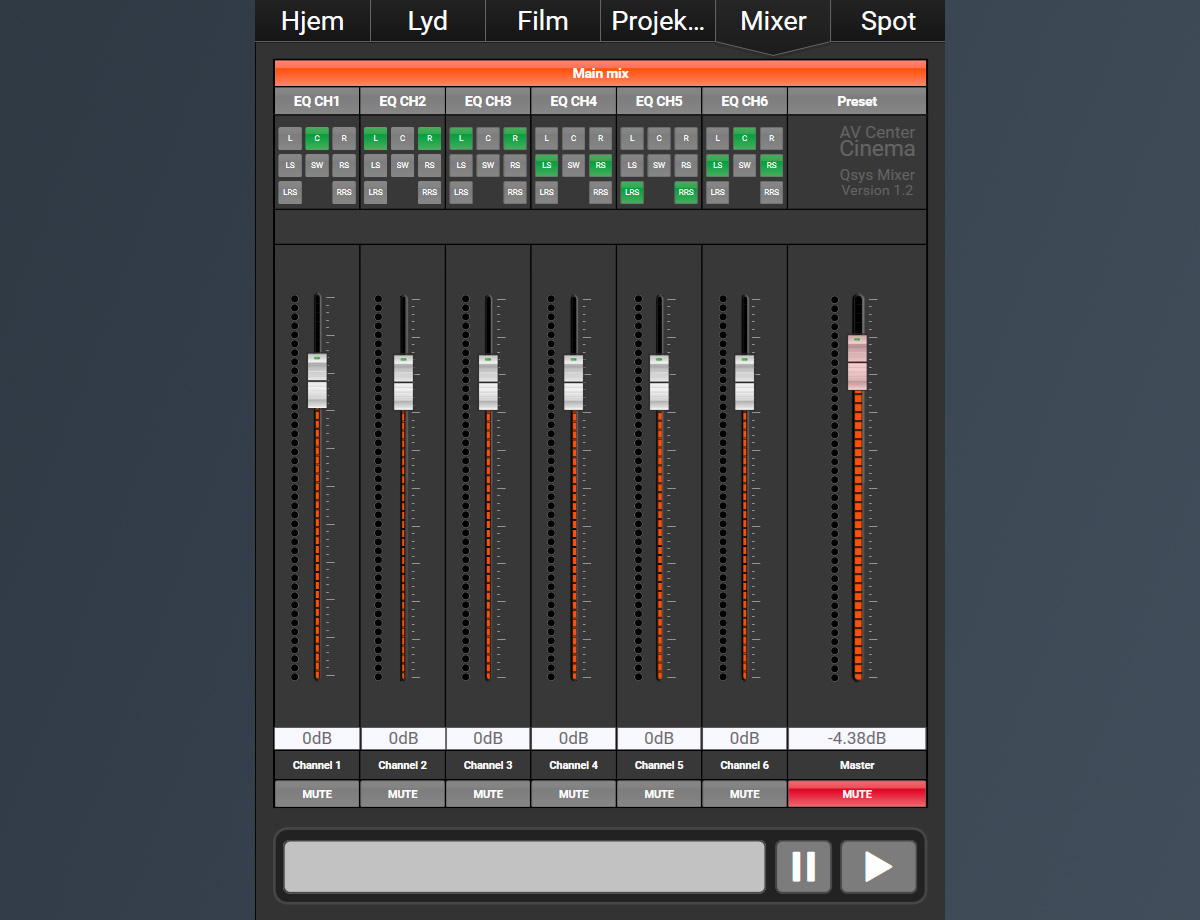Open EQ CH1 settings
This screenshot has height=920, width=1200.
[x=316, y=101]
